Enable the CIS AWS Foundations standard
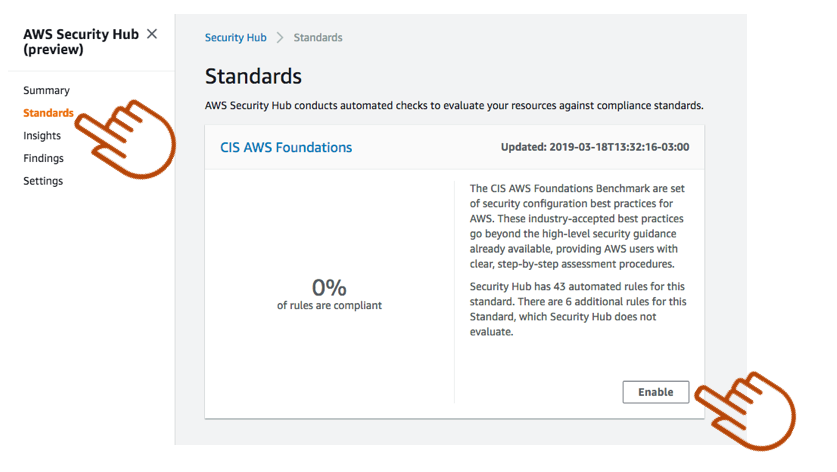Viewport: 837px width, 472px height. [655, 392]
